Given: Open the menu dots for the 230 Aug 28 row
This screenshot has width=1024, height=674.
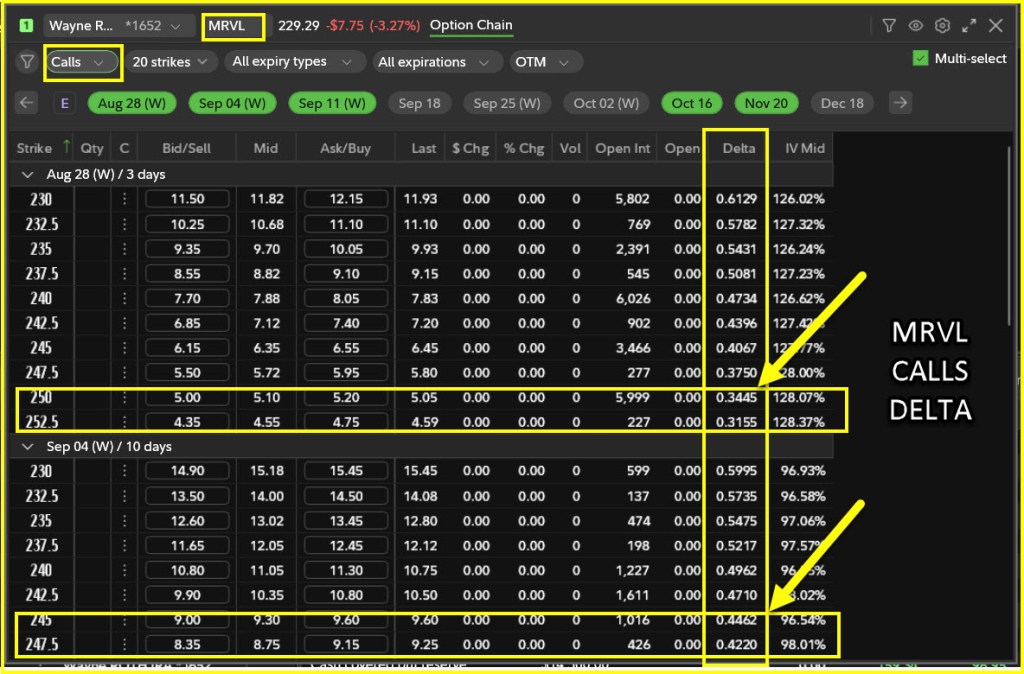Looking at the screenshot, I should tap(124, 199).
